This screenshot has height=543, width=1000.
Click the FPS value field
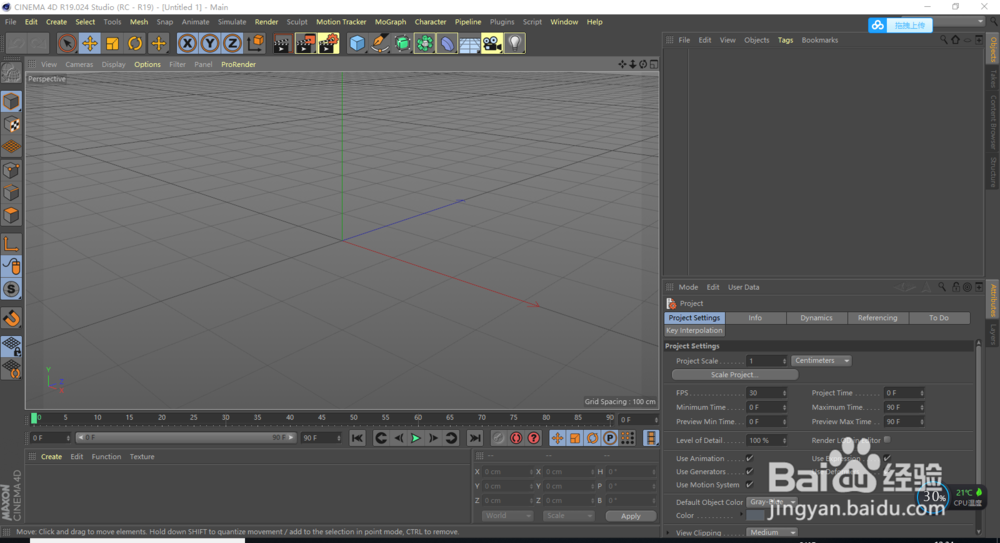767,393
